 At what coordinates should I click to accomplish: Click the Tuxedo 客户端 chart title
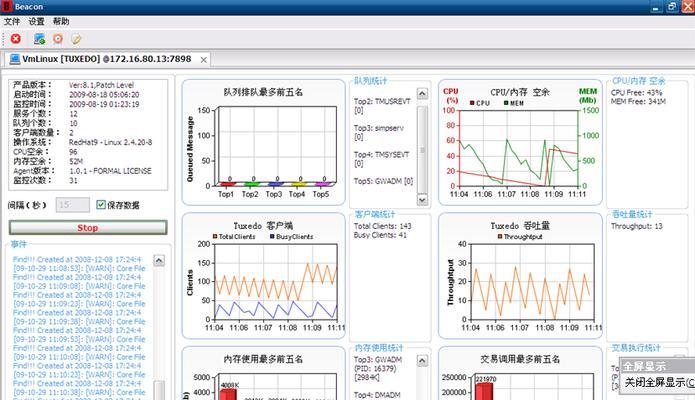(x=263, y=226)
